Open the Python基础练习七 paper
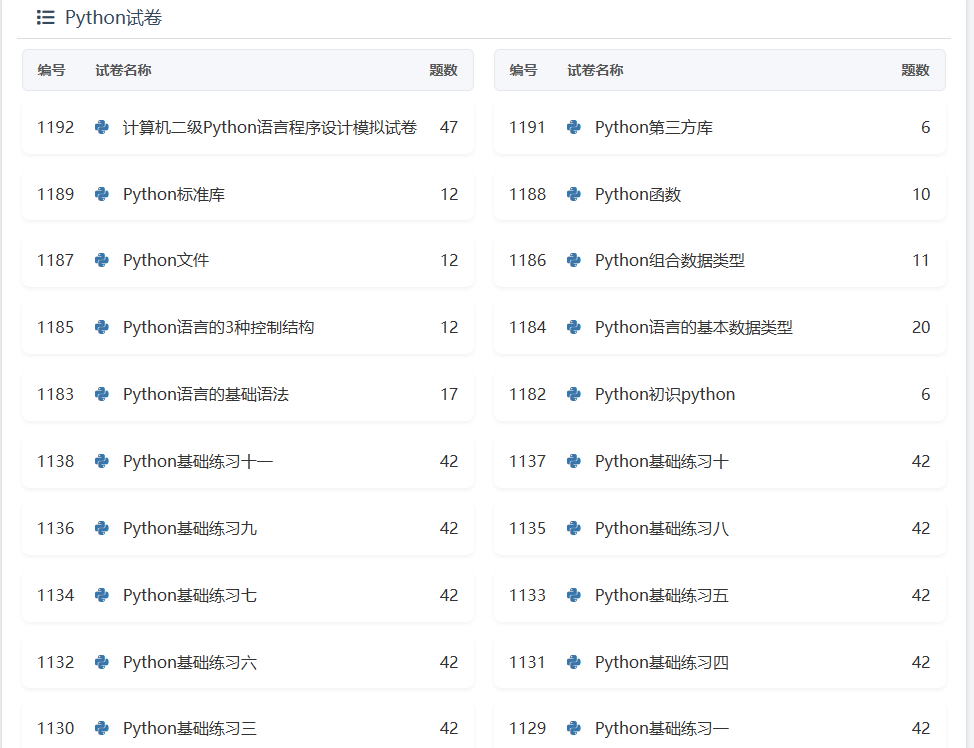Screen dimensions: 974x748 click(x=190, y=596)
